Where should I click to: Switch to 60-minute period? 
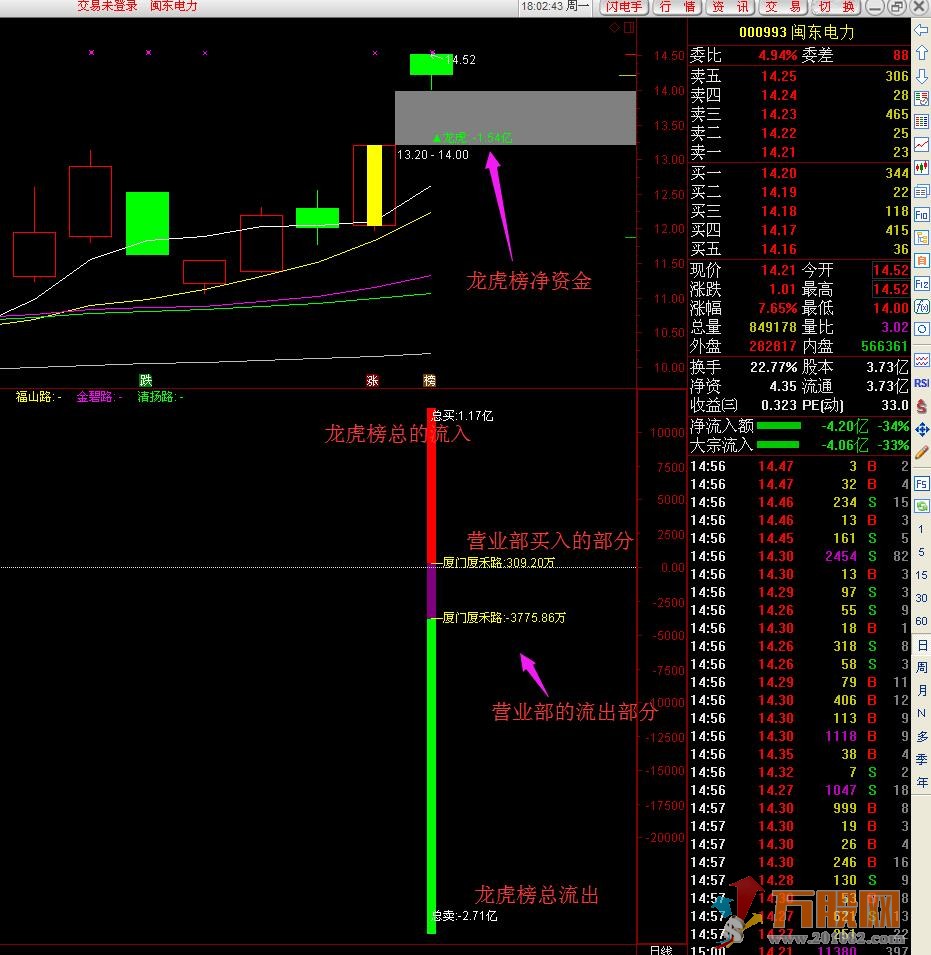[921, 621]
